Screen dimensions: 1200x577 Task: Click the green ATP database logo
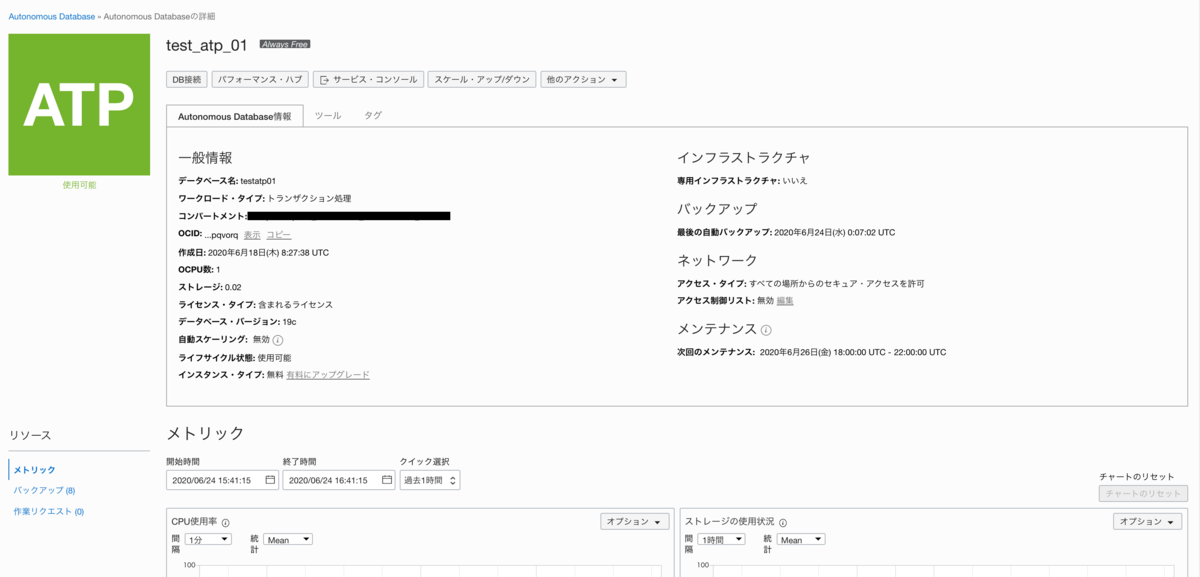click(79, 105)
